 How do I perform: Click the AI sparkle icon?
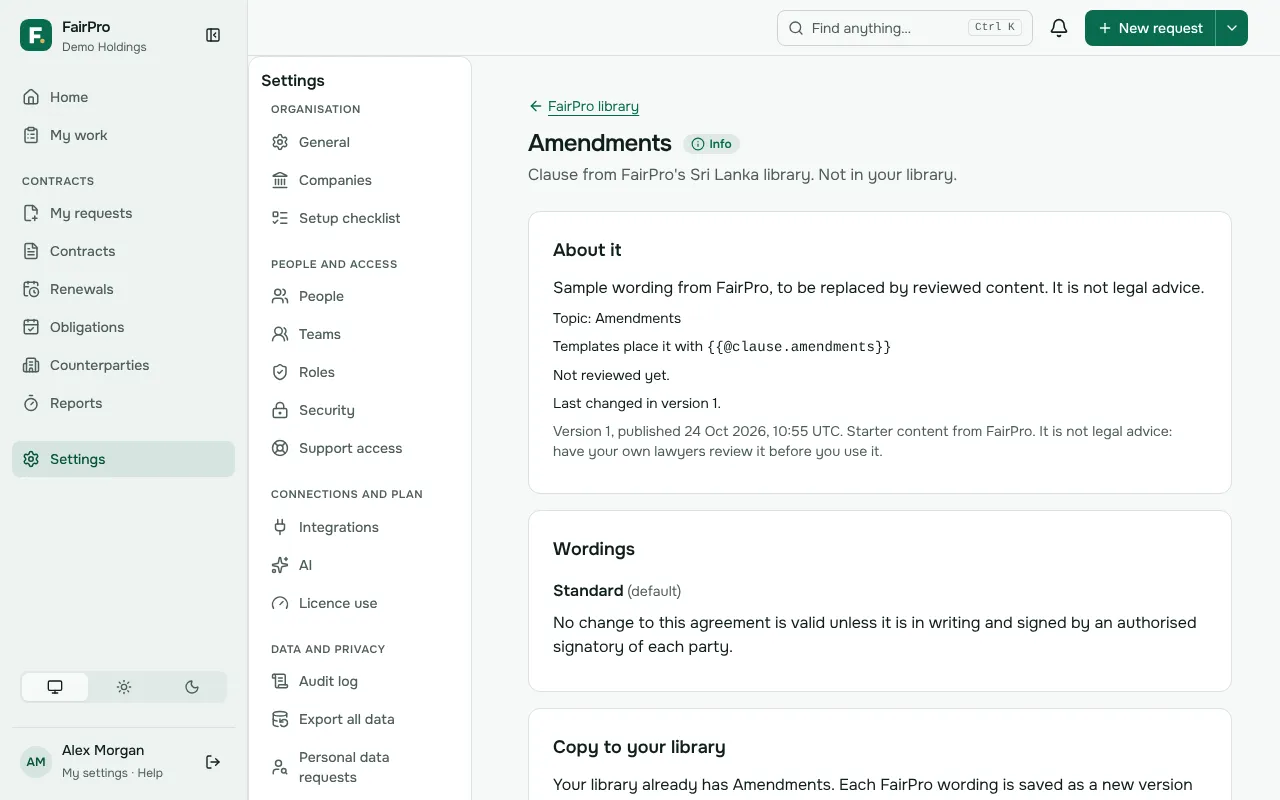tap(280, 565)
